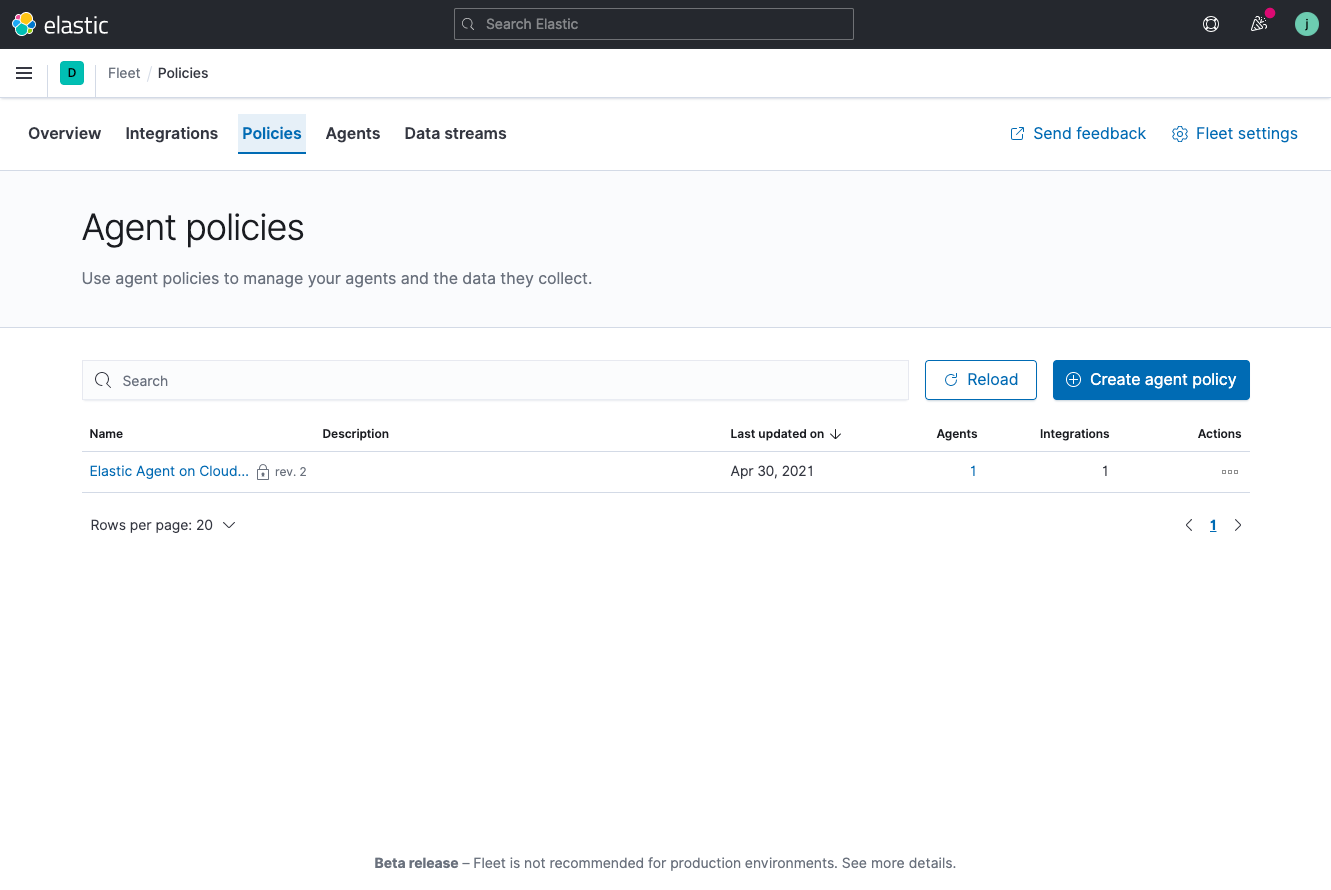Viewport: 1331px width, 890px height.
Task: Click the notifications newsfeed icon
Action: tap(1259, 23)
